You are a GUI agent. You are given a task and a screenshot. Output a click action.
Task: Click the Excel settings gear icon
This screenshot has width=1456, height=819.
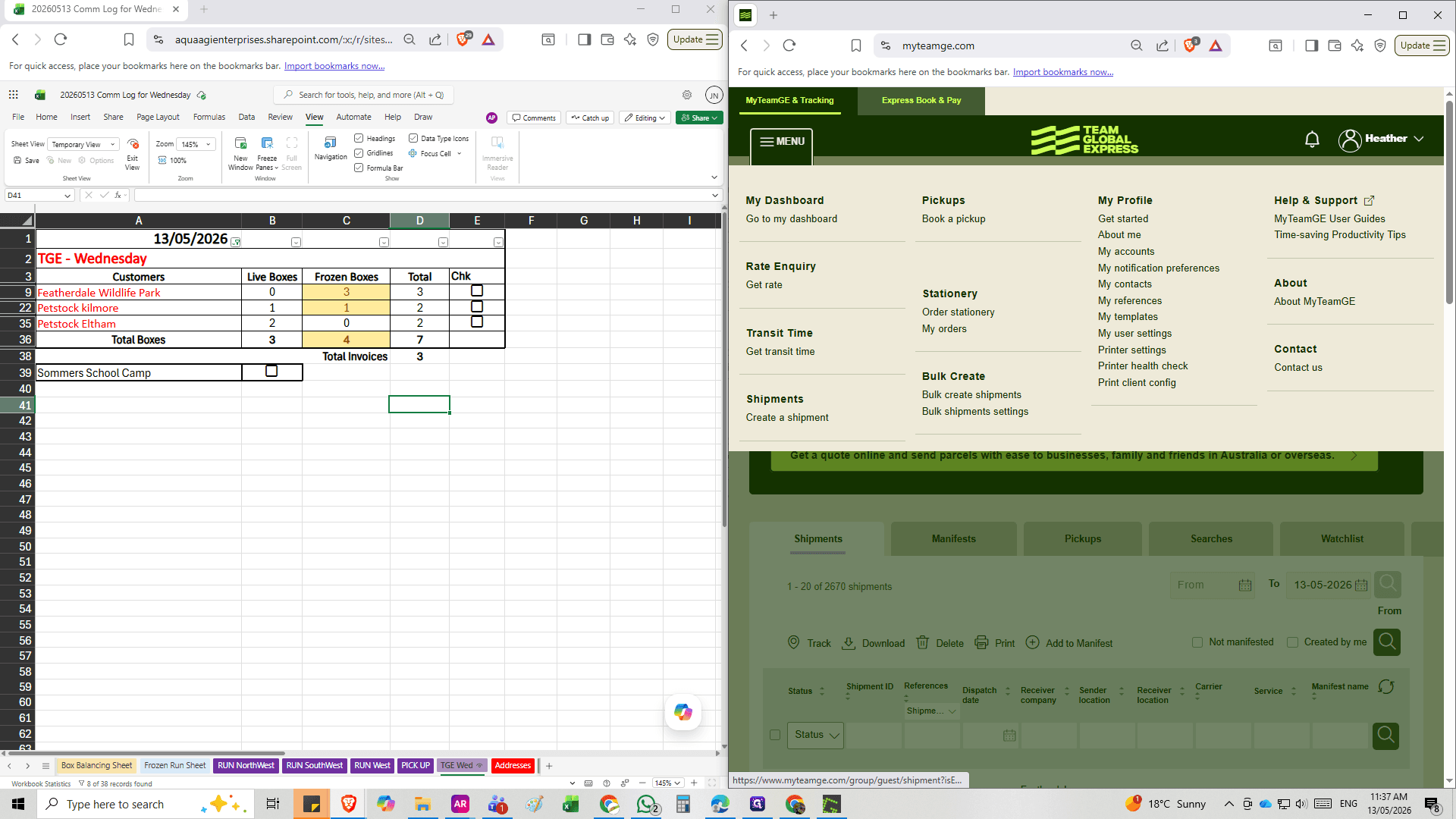point(687,95)
